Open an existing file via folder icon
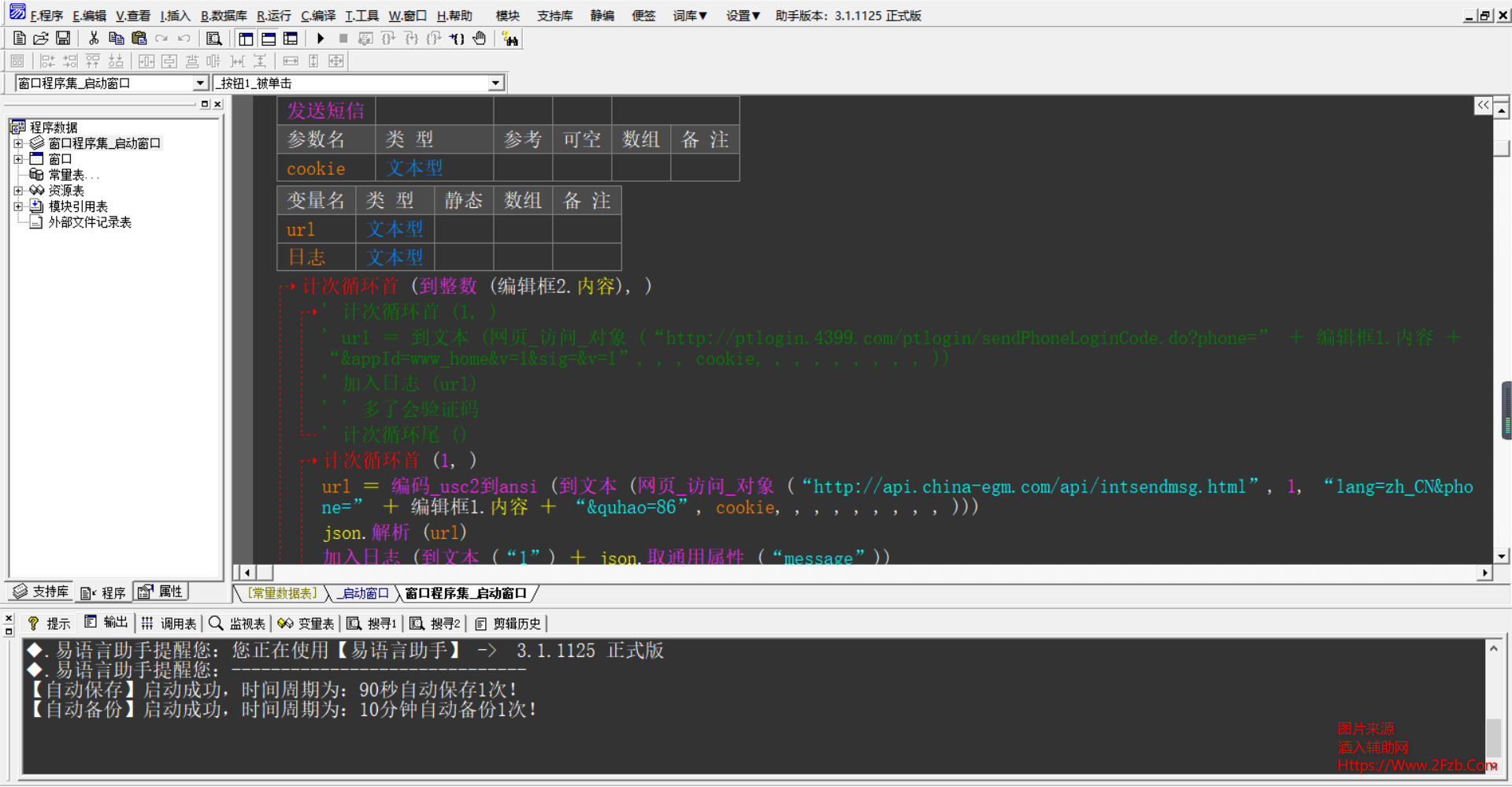The image size is (1512, 787). [41, 38]
